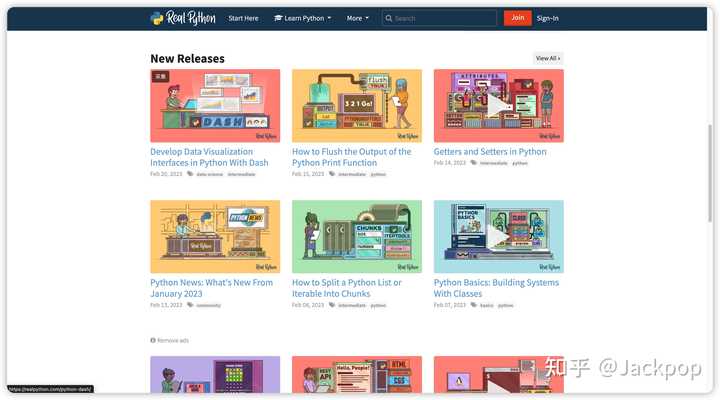720x400 pixels.
Task: Open 'Getters and Setters in Python' title link
Action: [x=490, y=152]
